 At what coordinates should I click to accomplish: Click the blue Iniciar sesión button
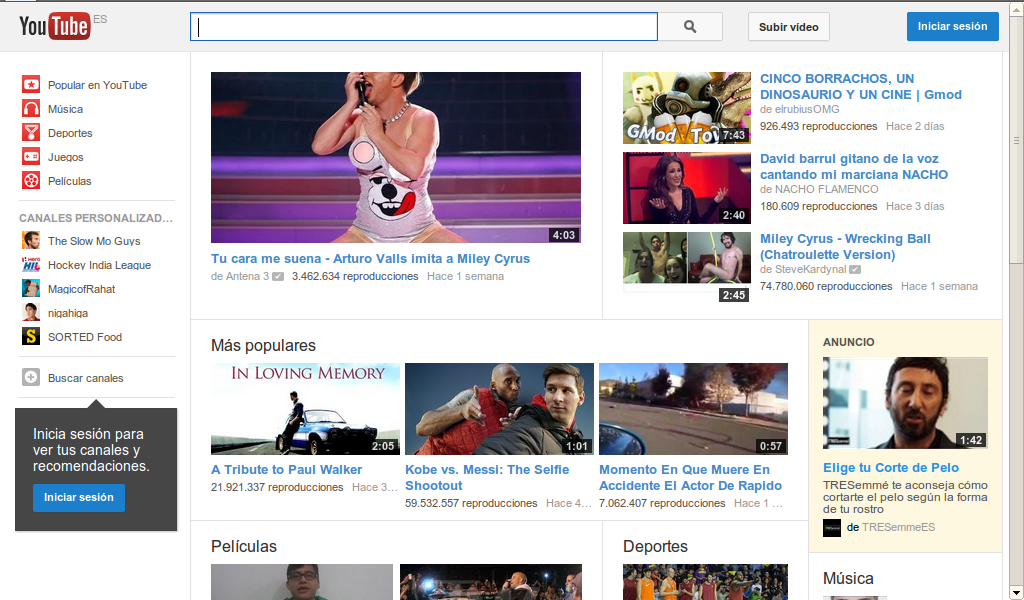point(952,26)
